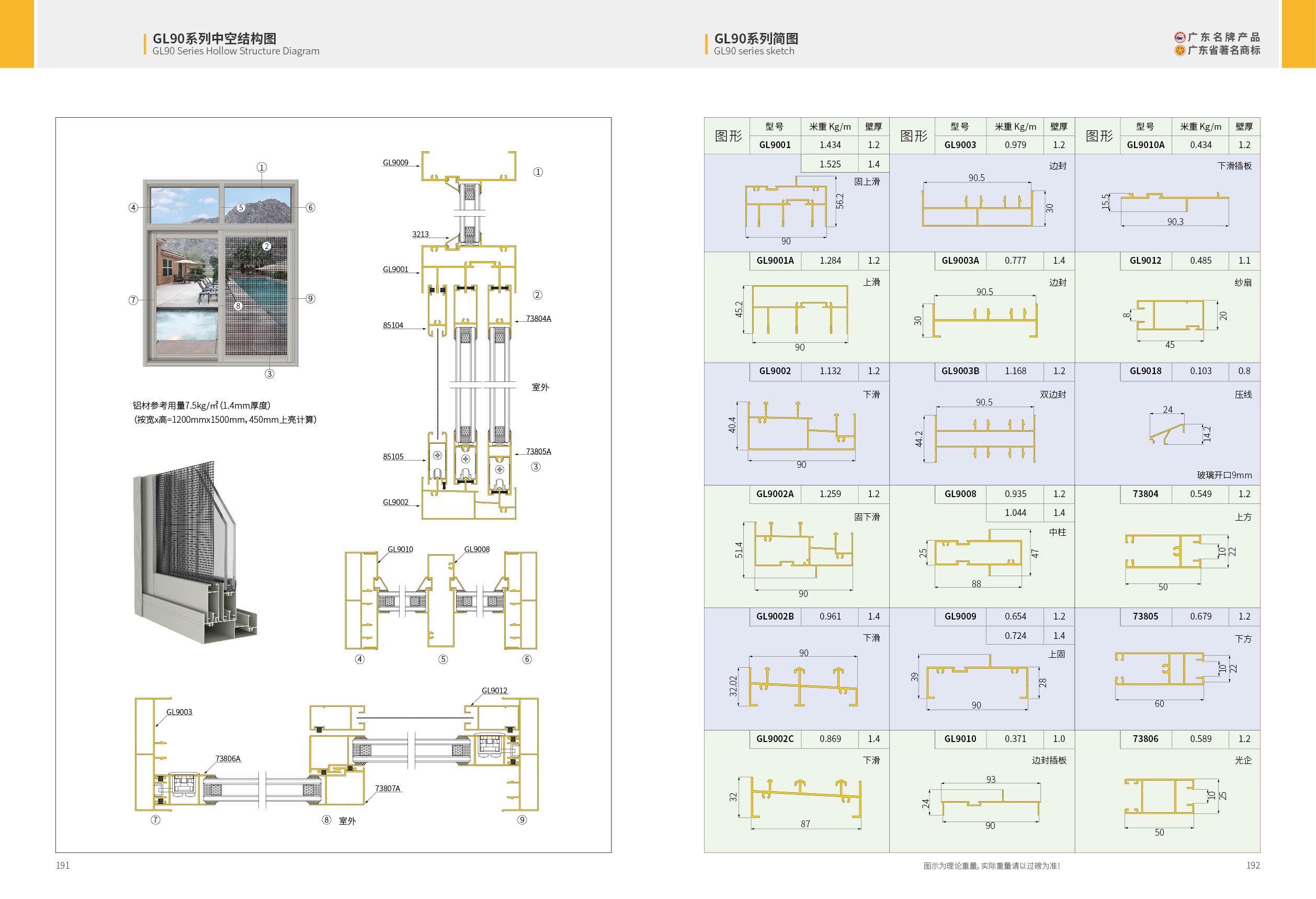
Task: Click the label 边封插板
Action: click(x=1049, y=760)
